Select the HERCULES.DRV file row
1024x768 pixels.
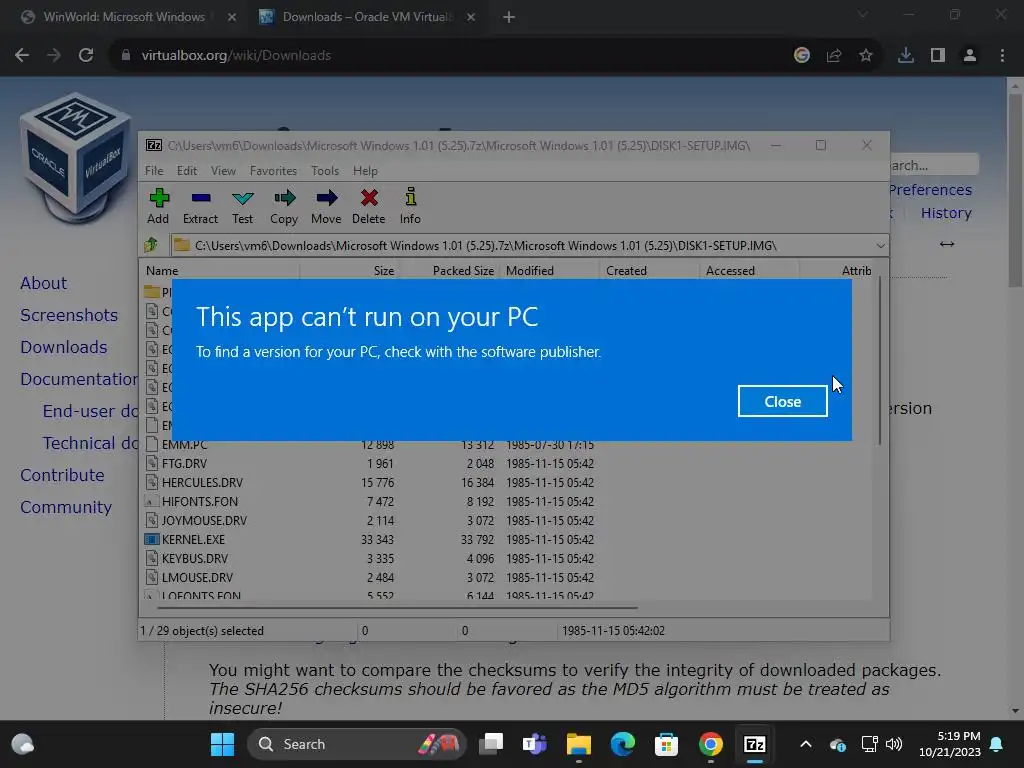(x=507, y=483)
